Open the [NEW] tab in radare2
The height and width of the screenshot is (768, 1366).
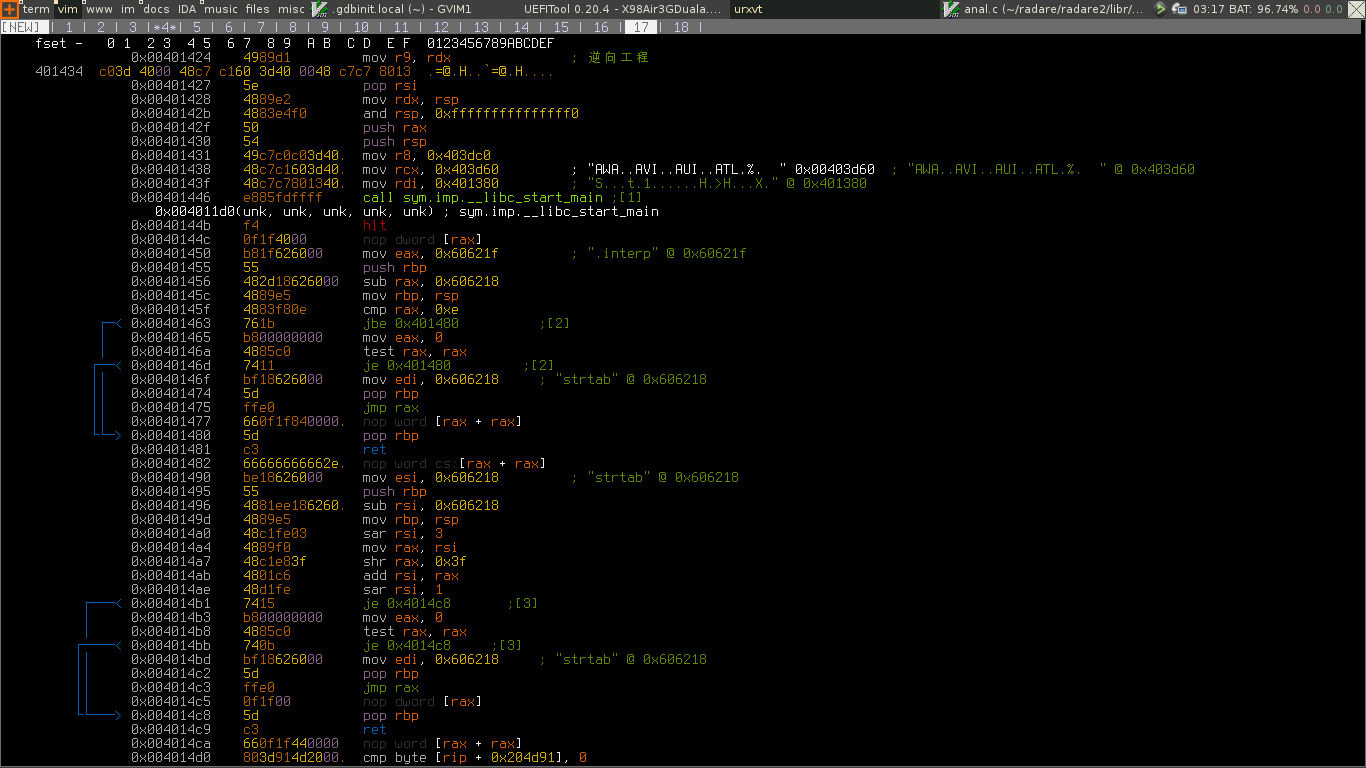pyautogui.click(x=24, y=27)
